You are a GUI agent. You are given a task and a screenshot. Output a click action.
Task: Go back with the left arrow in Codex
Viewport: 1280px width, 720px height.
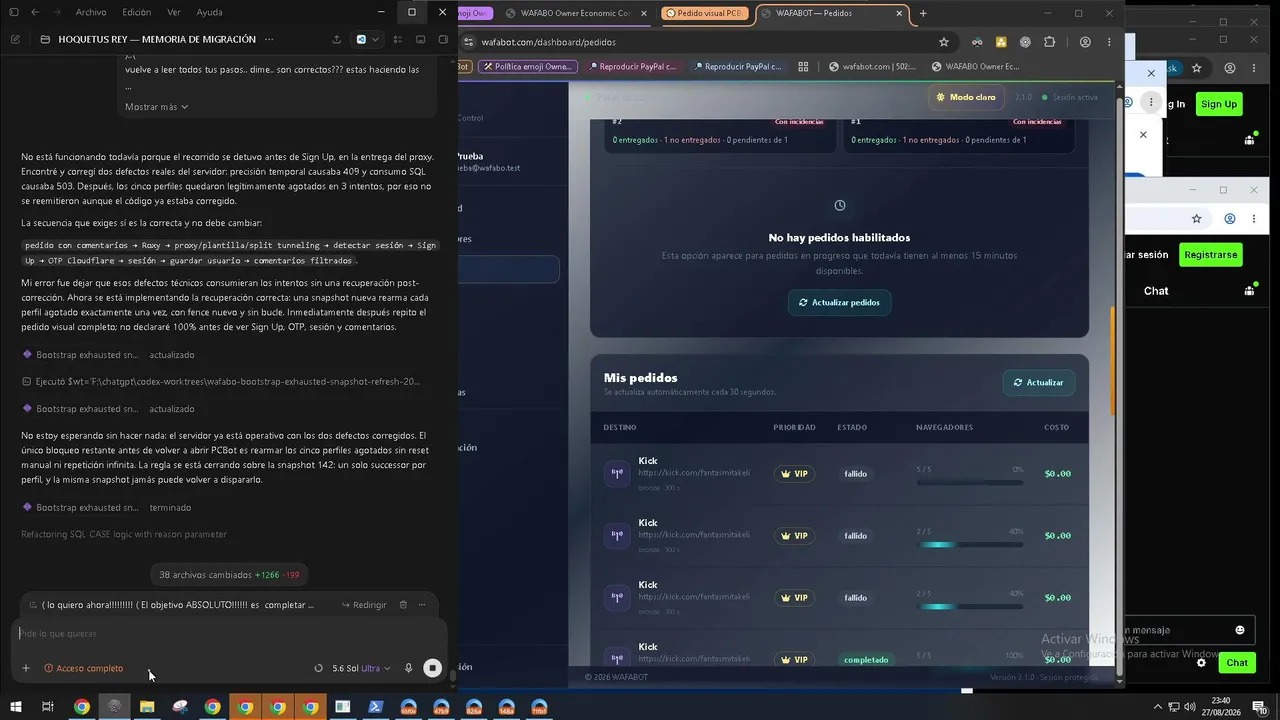click(x=35, y=12)
